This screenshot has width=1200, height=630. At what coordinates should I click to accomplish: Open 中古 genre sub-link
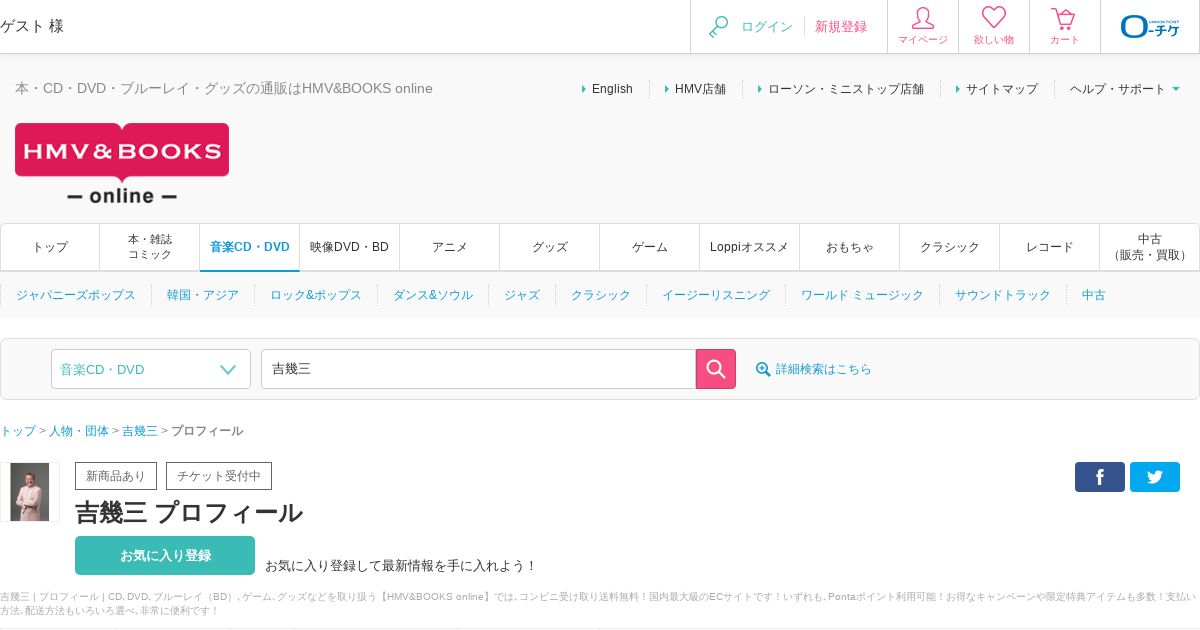point(1094,295)
